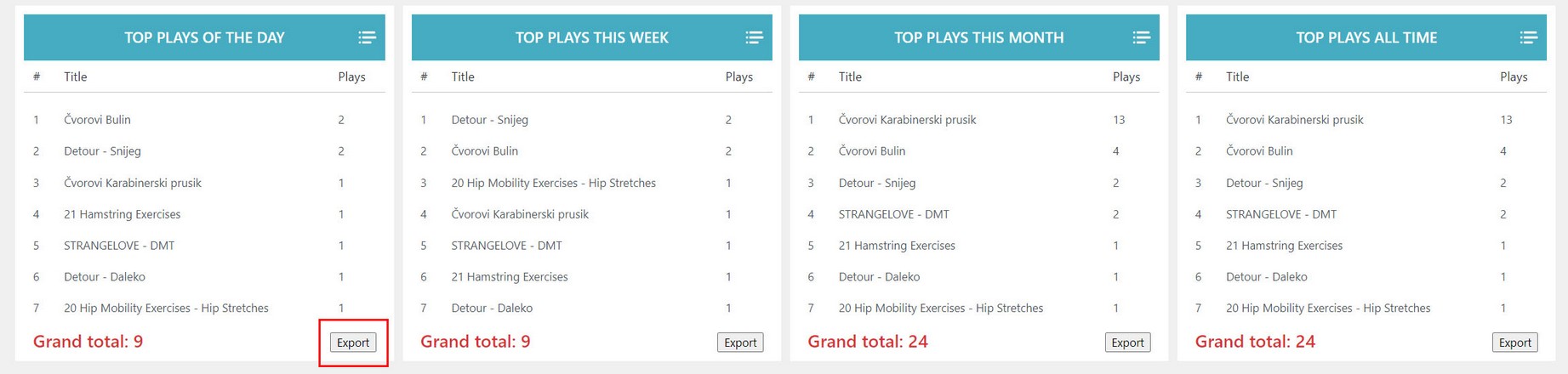Click the Plays column header in the daily table
1568x374 pixels.
point(351,76)
